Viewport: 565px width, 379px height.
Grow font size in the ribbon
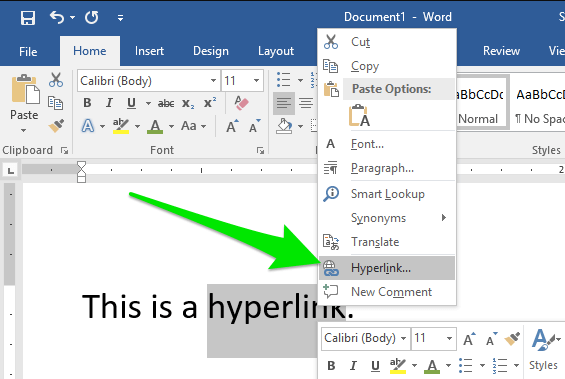pos(232,126)
